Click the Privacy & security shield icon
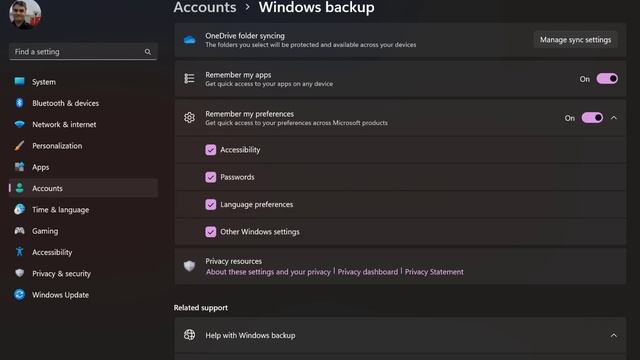640x360 pixels. (x=19, y=273)
